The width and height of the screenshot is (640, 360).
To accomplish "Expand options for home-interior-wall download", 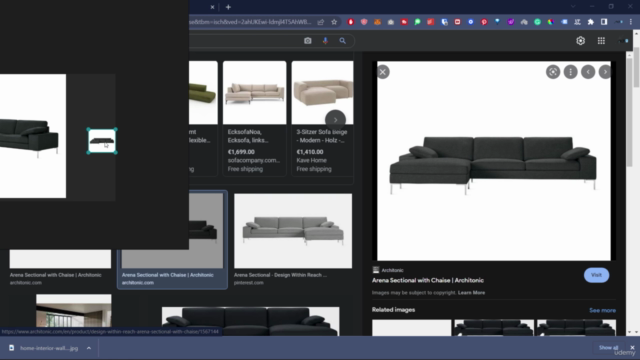I will point(89,348).
